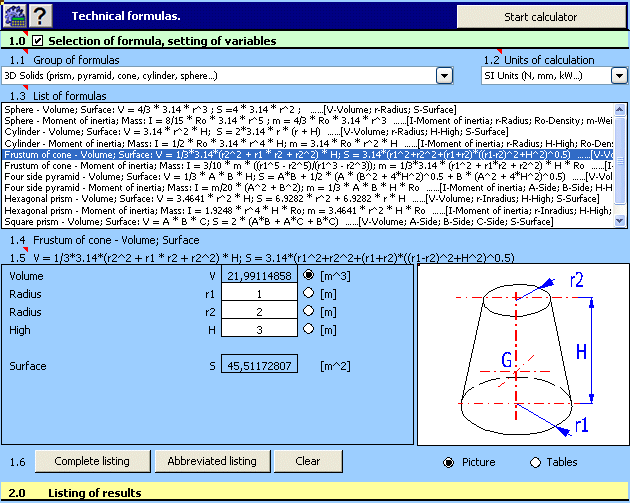Select the Picture radio button
The width and height of the screenshot is (630, 503).
click(x=448, y=462)
